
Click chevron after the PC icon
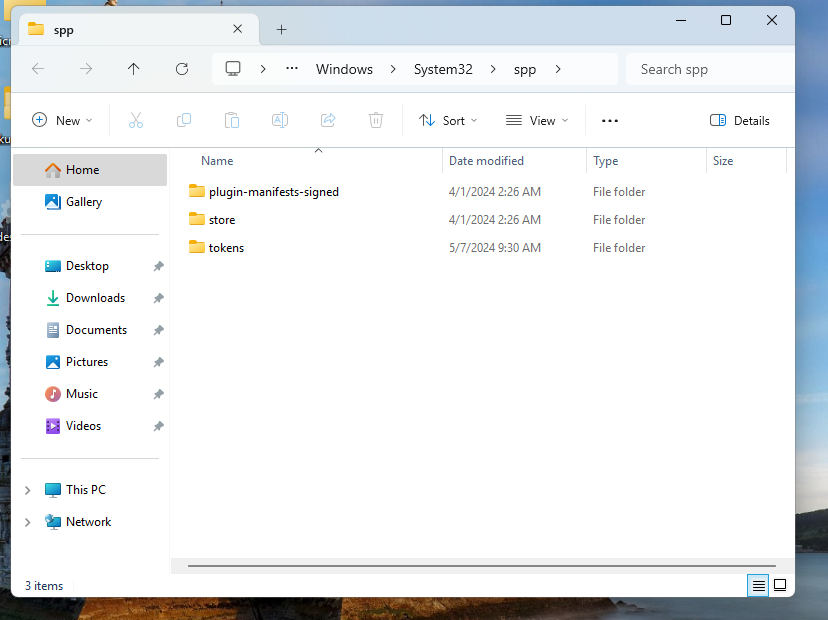262,69
